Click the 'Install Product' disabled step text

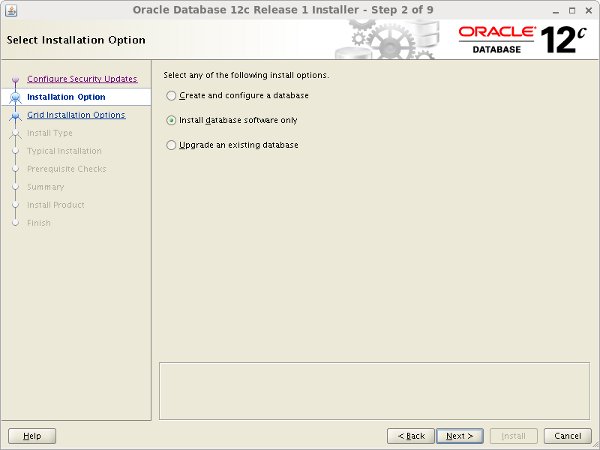(x=56, y=205)
